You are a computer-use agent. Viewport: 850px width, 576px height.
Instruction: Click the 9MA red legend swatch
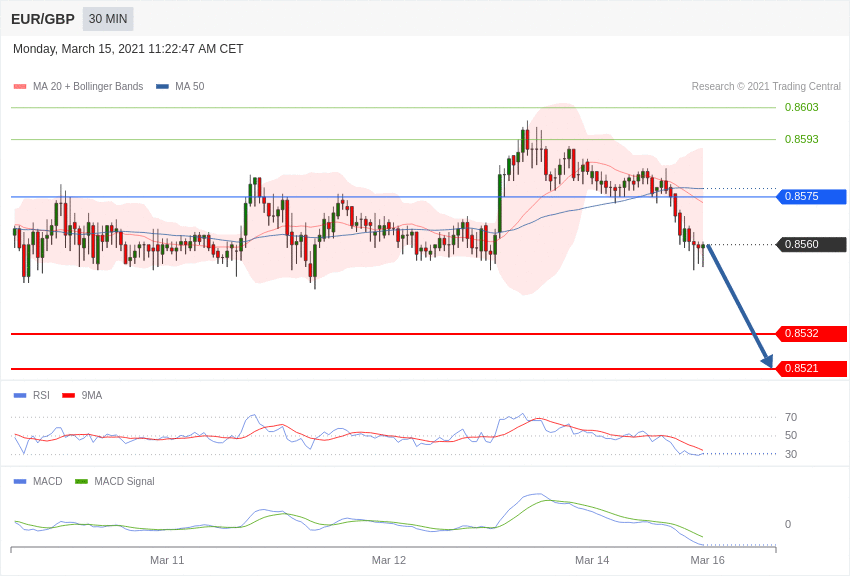[68, 396]
